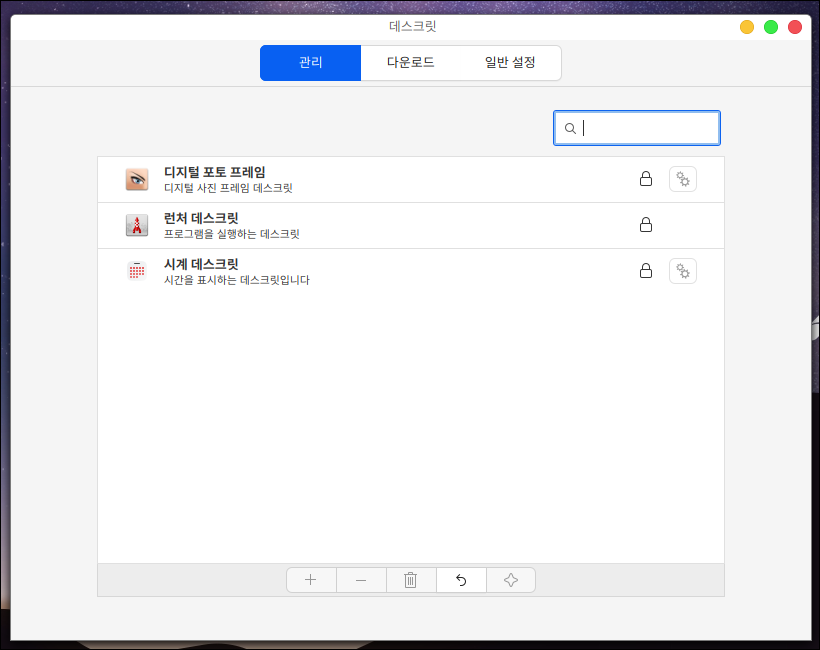
Task: Click the yellow minimize window button
Action: coord(747,27)
